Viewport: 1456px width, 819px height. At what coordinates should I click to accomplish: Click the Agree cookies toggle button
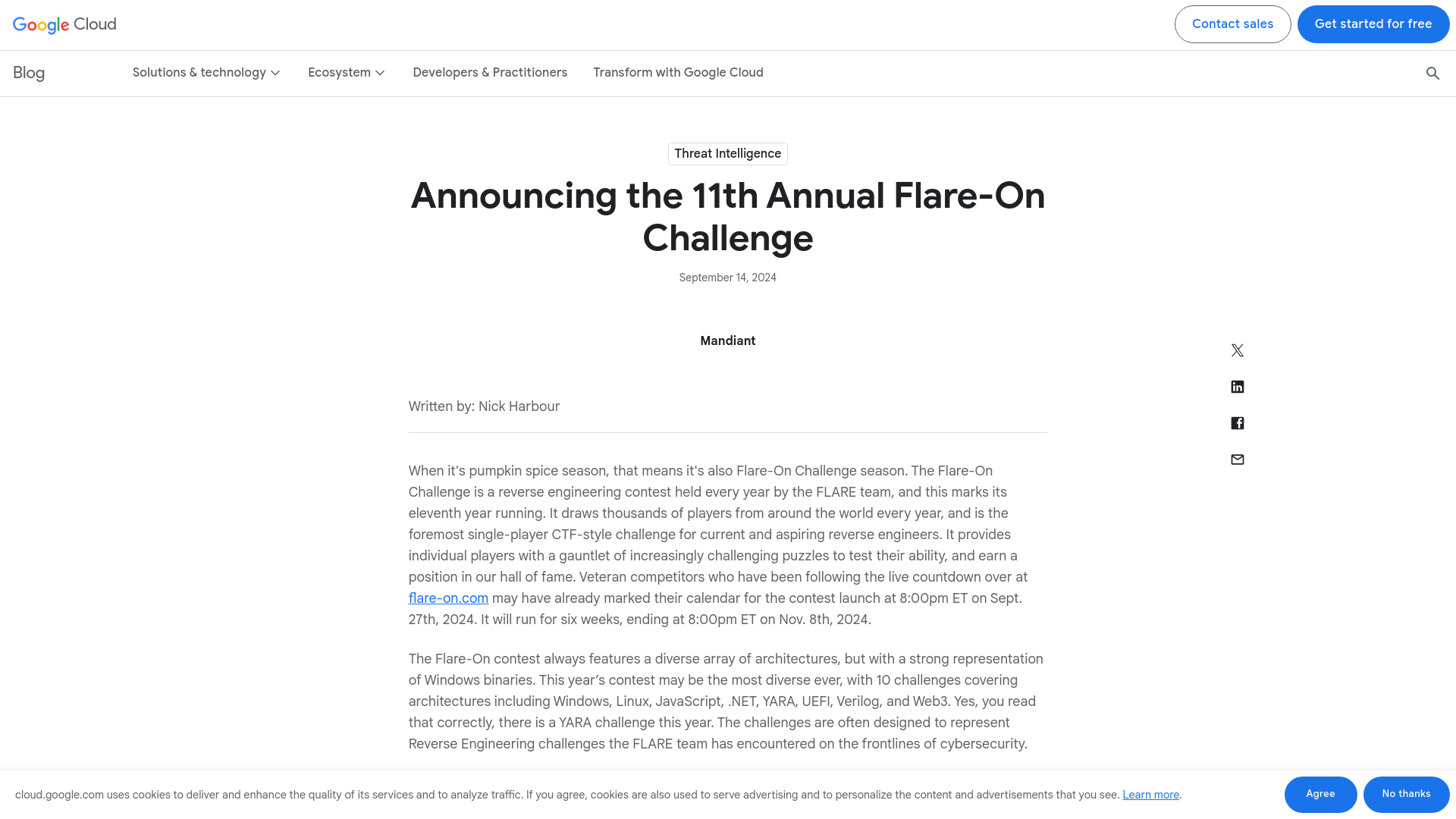(x=1320, y=794)
